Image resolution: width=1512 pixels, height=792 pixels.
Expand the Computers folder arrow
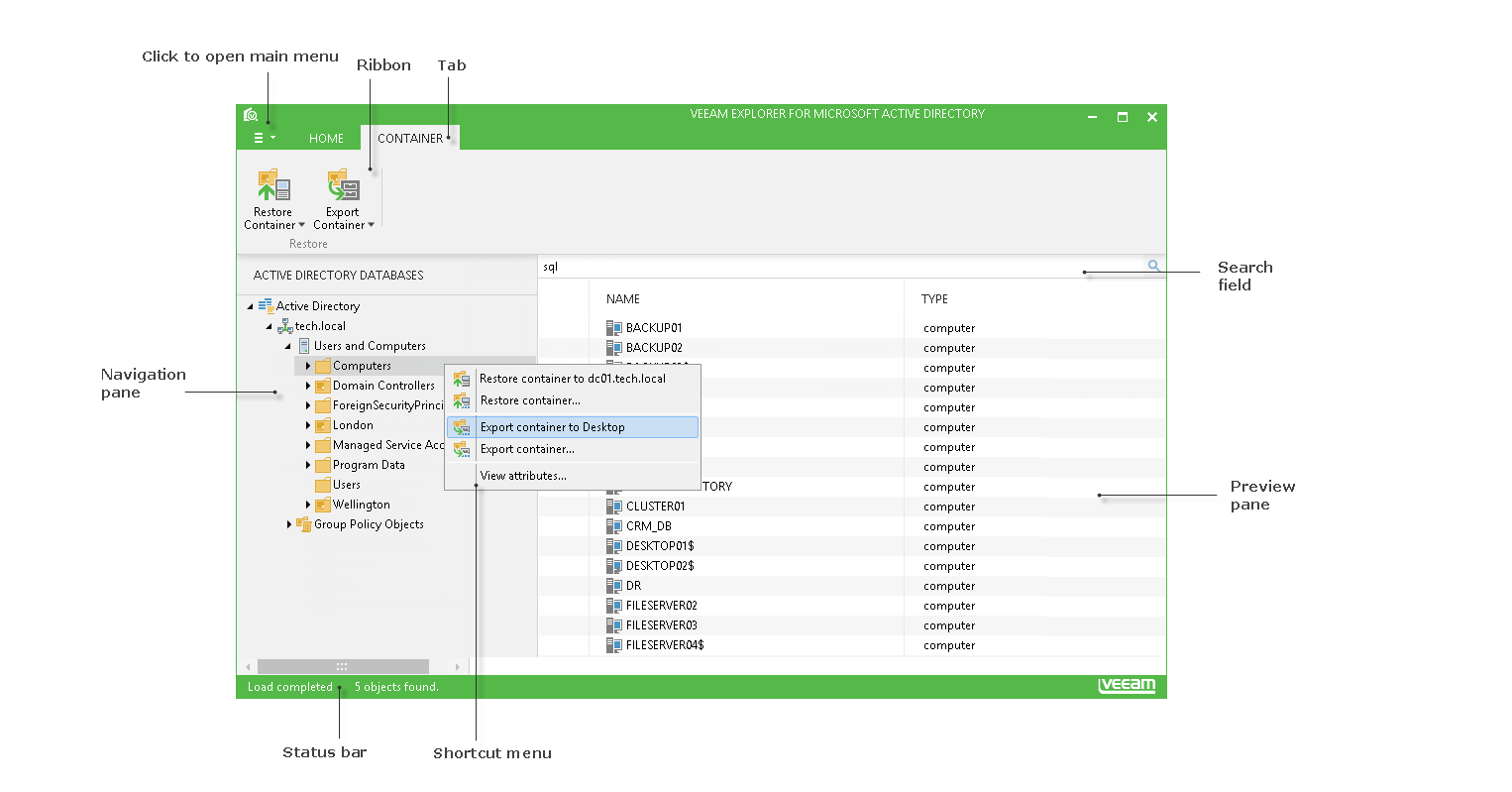308,366
